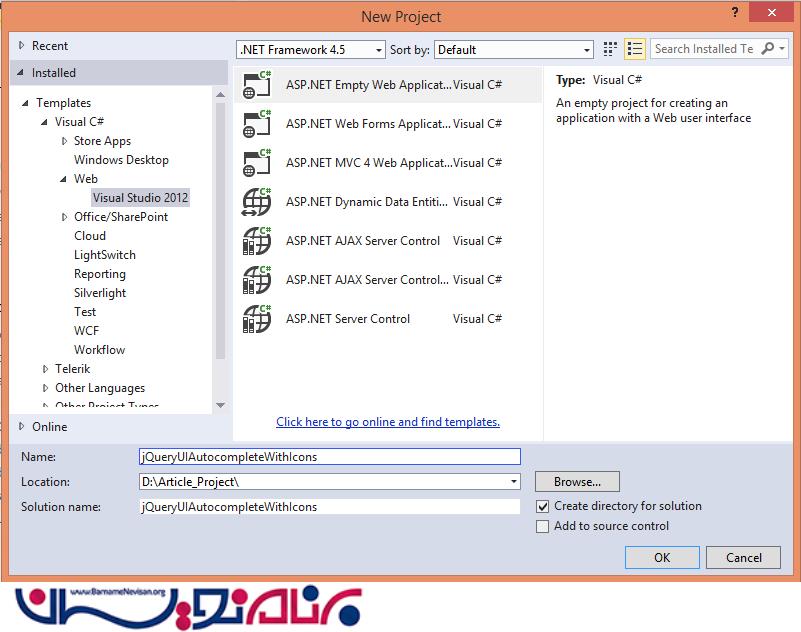Expand the Location path dropdown
801x632 pixels.
514,482
